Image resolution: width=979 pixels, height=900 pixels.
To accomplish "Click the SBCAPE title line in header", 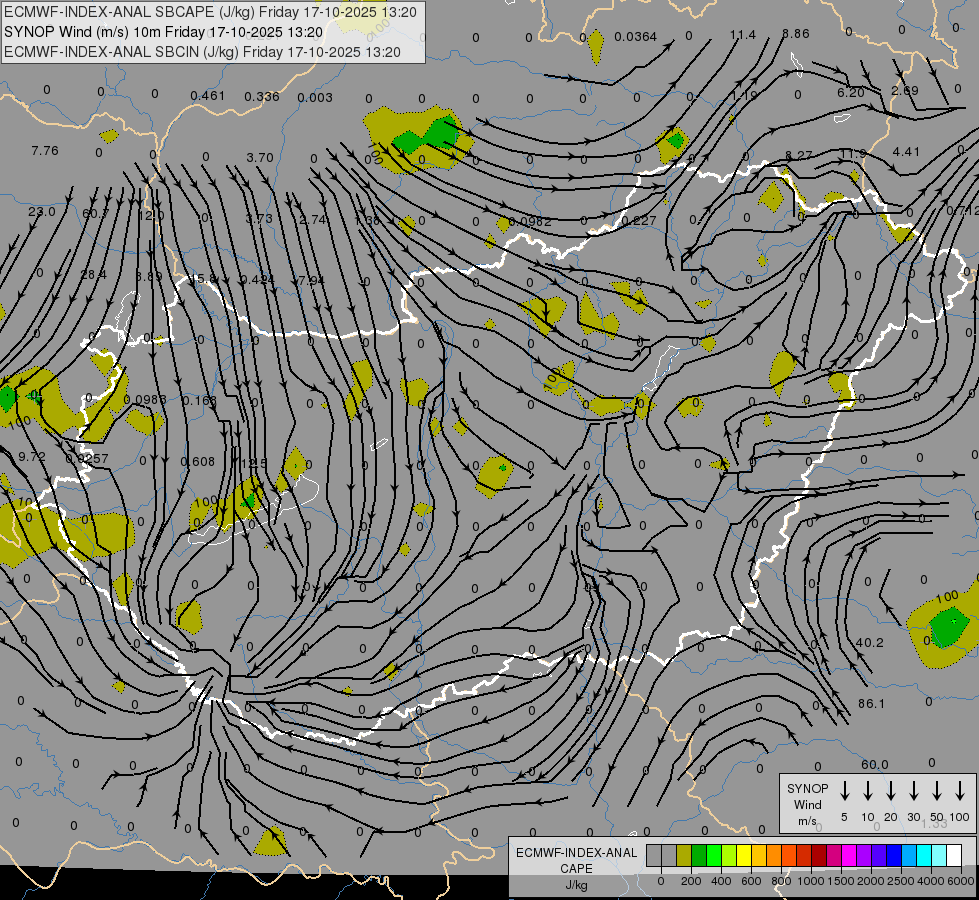I will click(x=210, y=12).
